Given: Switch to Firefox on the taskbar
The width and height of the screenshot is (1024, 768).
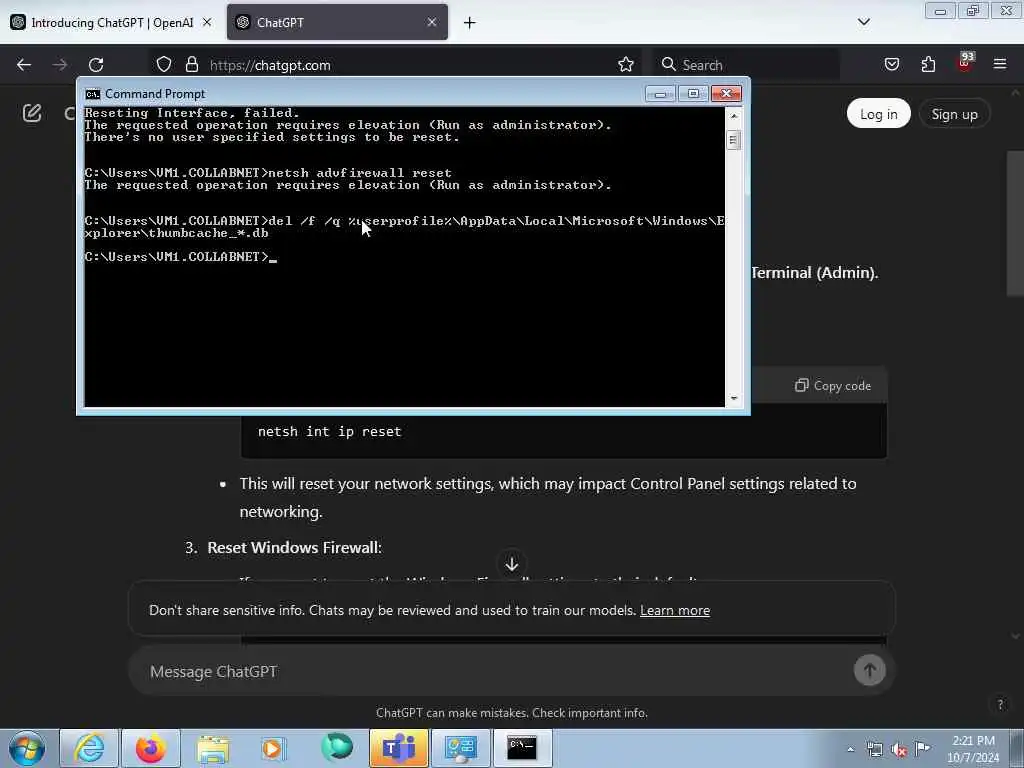Looking at the screenshot, I should pos(151,748).
